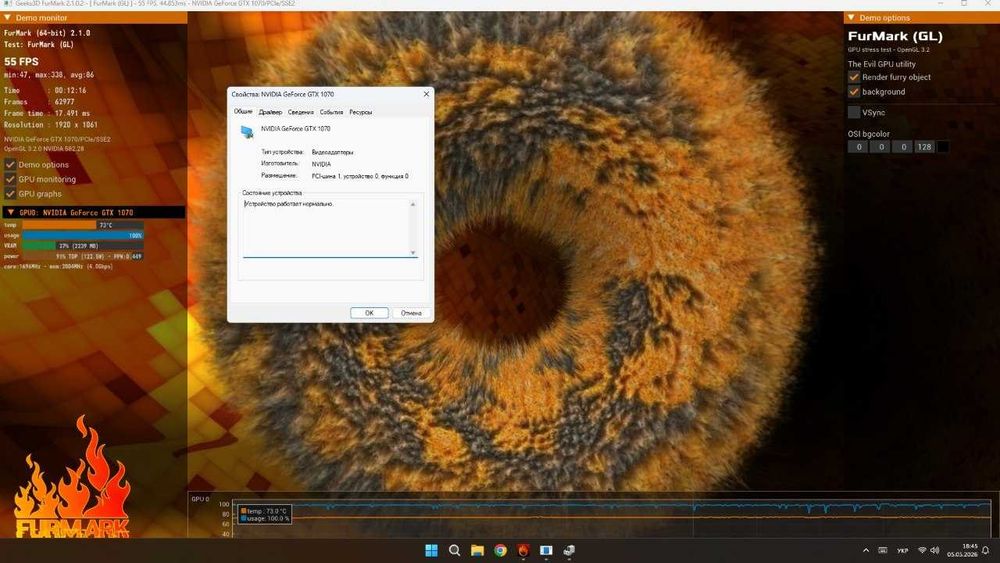
Task: Click the display adapter icon in properties dialog
Action: [247, 132]
